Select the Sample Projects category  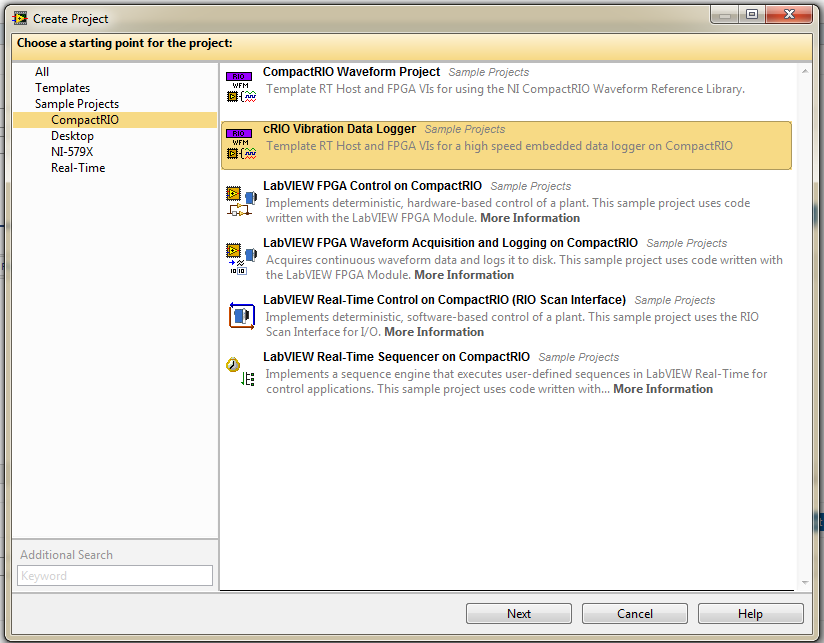77,104
